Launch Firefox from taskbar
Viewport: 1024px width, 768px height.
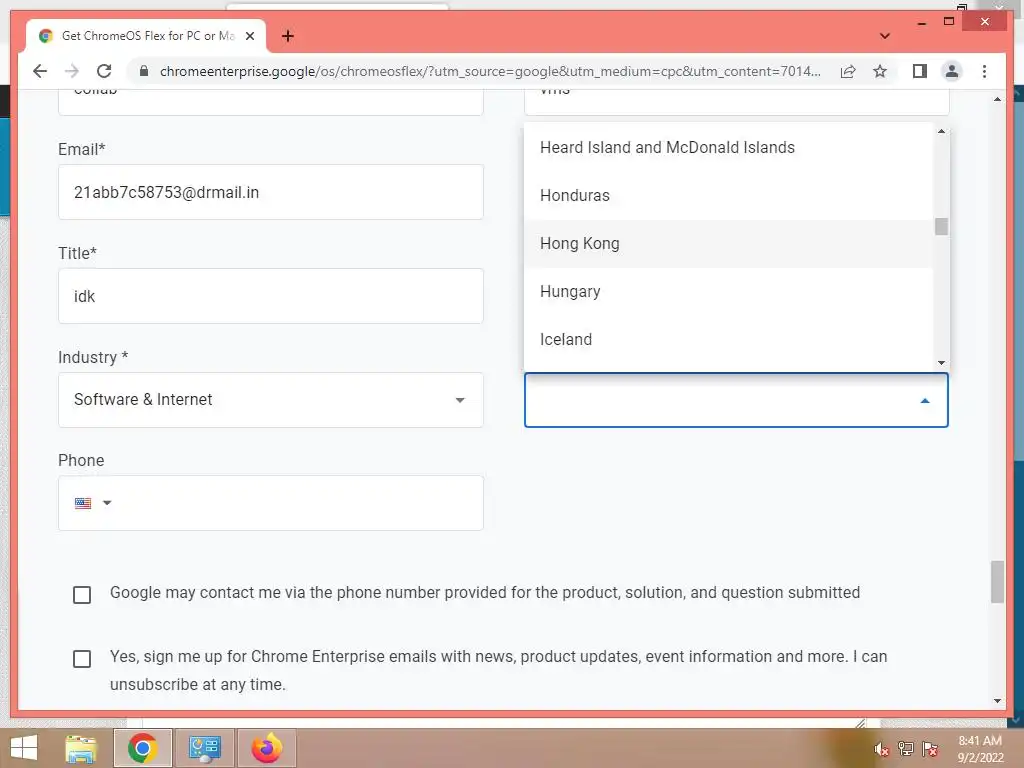tap(266, 748)
